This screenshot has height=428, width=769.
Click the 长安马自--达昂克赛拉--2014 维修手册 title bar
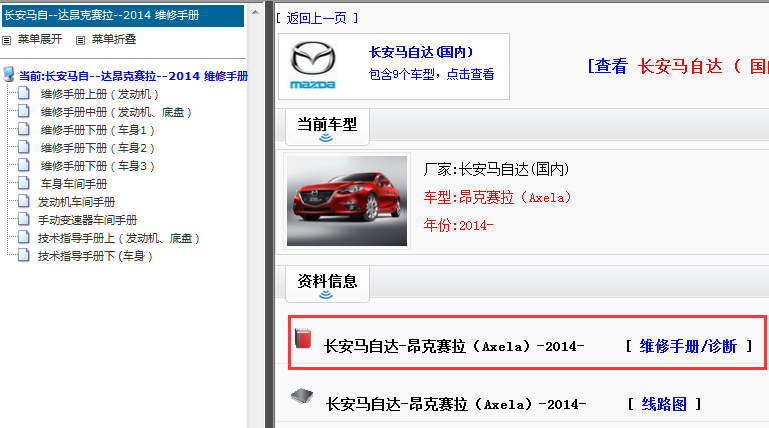pyautogui.click(x=123, y=16)
